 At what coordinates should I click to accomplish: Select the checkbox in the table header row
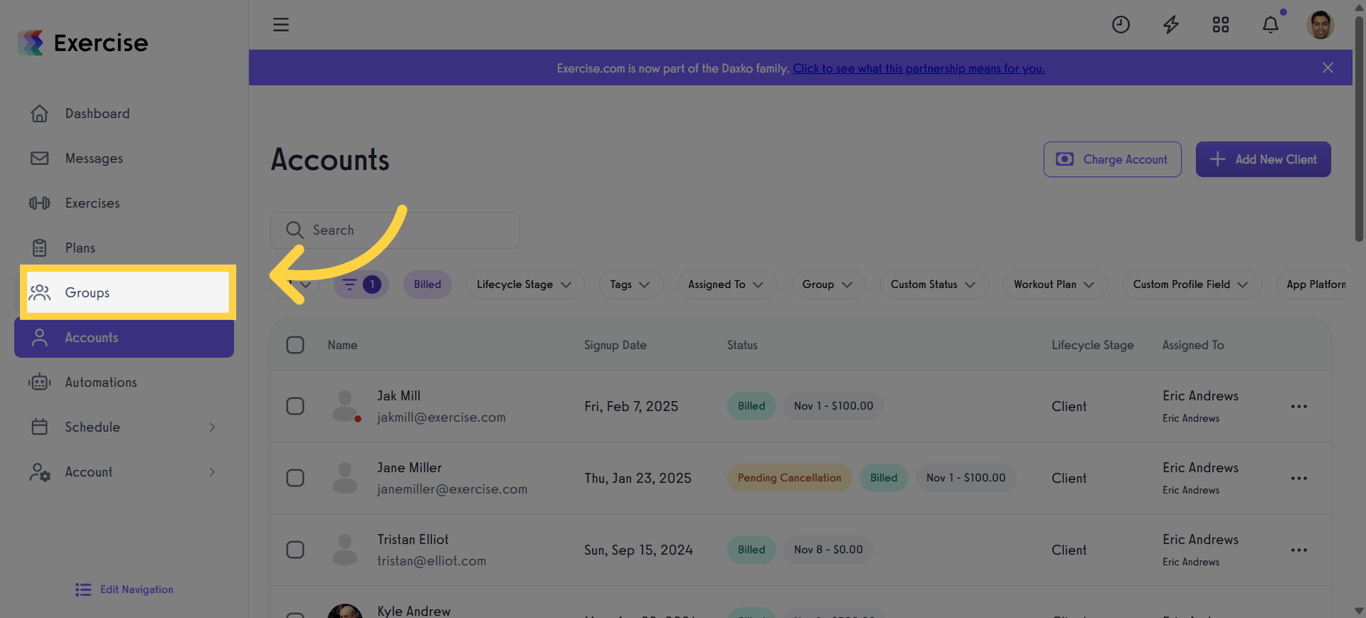[295, 344]
